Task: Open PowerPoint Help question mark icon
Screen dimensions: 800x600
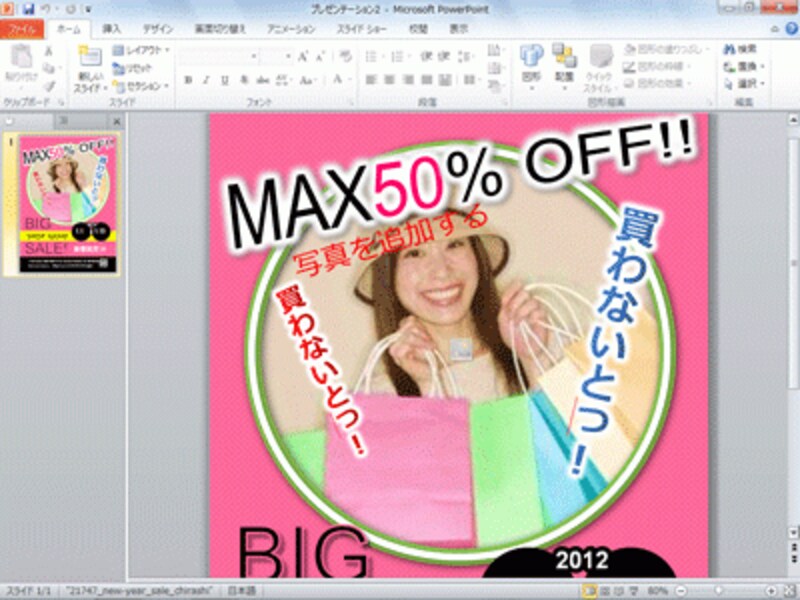Action: [x=791, y=30]
